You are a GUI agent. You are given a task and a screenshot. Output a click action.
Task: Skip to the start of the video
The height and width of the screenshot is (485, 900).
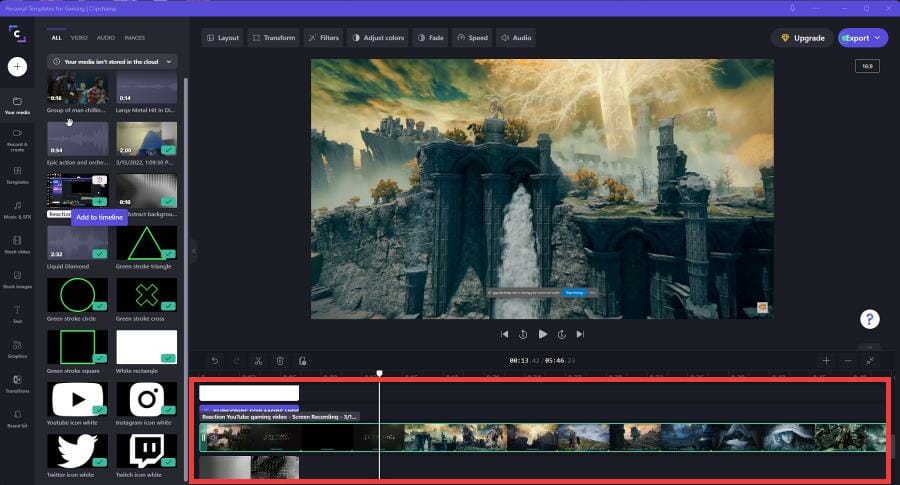pos(504,334)
